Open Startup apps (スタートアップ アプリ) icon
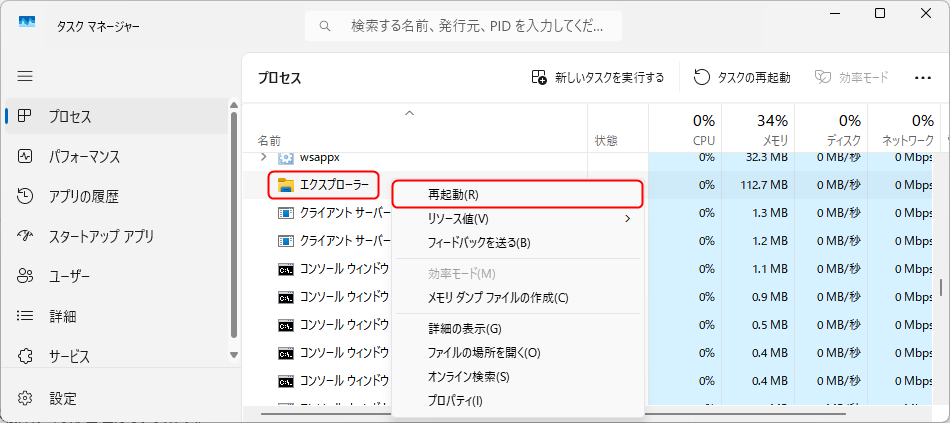Viewport: 950px width, 423px height. (x=25, y=236)
